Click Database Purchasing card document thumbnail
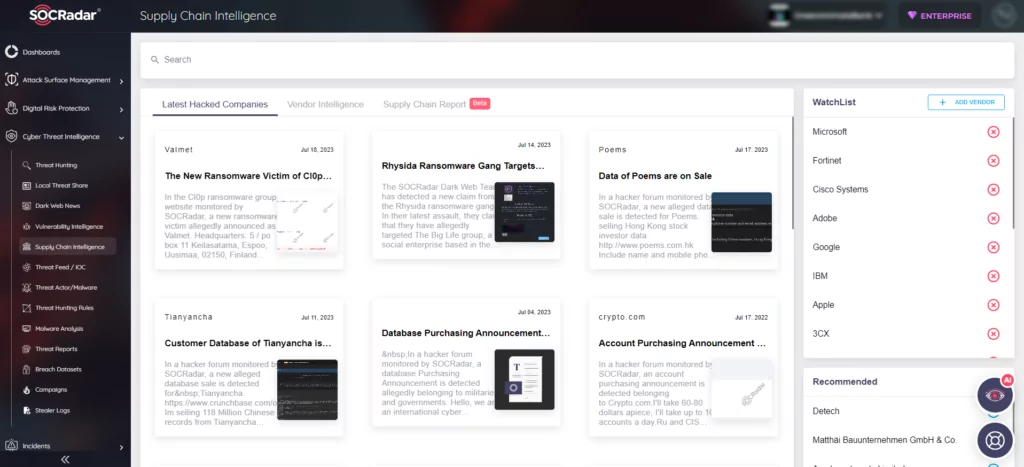Viewport: 1024px width, 467px height. (x=524, y=379)
